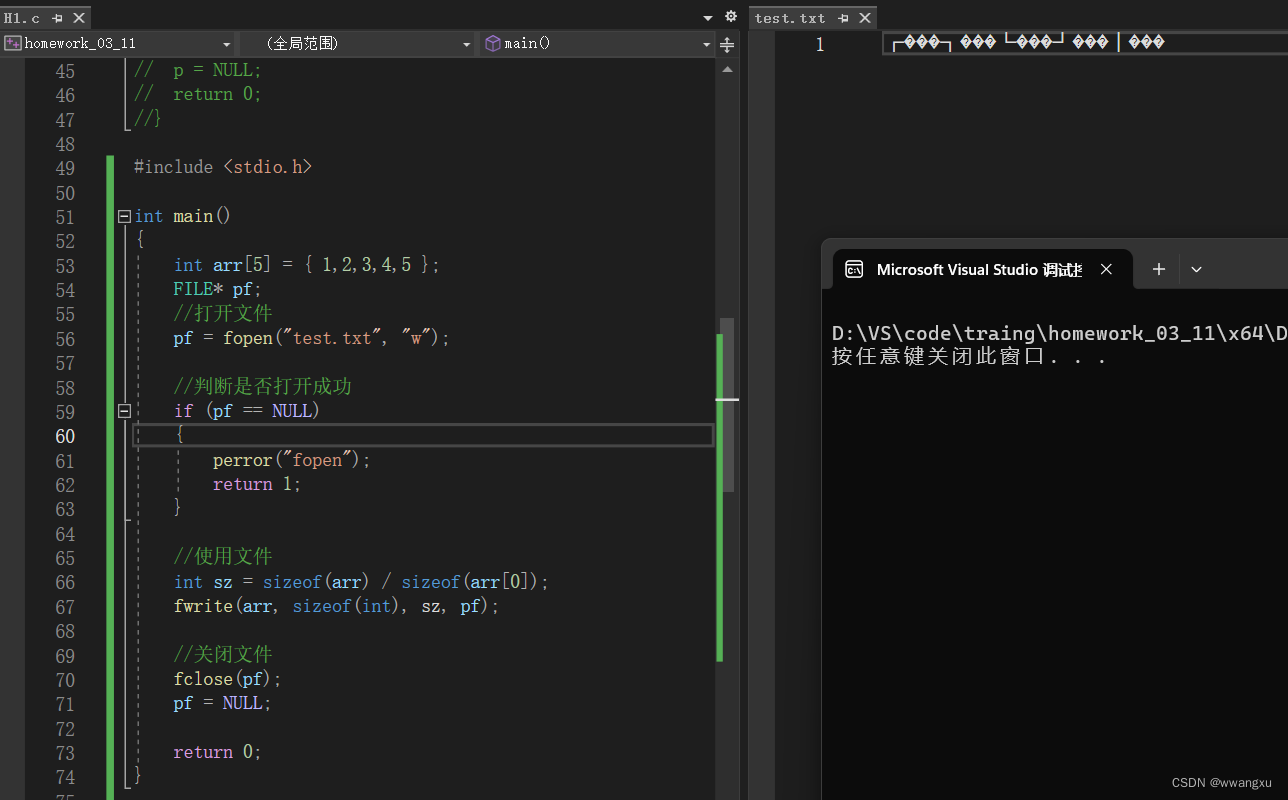1288x800 pixels.
Task: Click the fclose(pf) line
Action: pyautogui.click(x=228, y=679)
